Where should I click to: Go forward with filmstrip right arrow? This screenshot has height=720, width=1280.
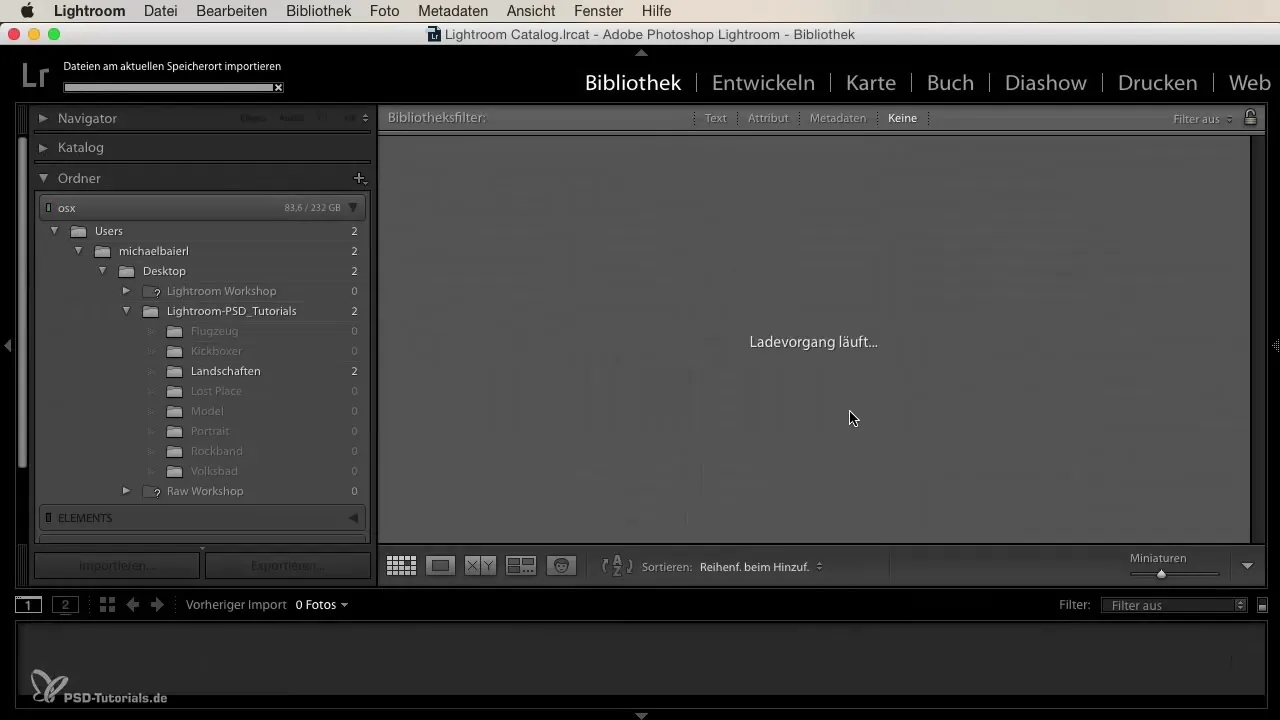(x=156, y=605)
